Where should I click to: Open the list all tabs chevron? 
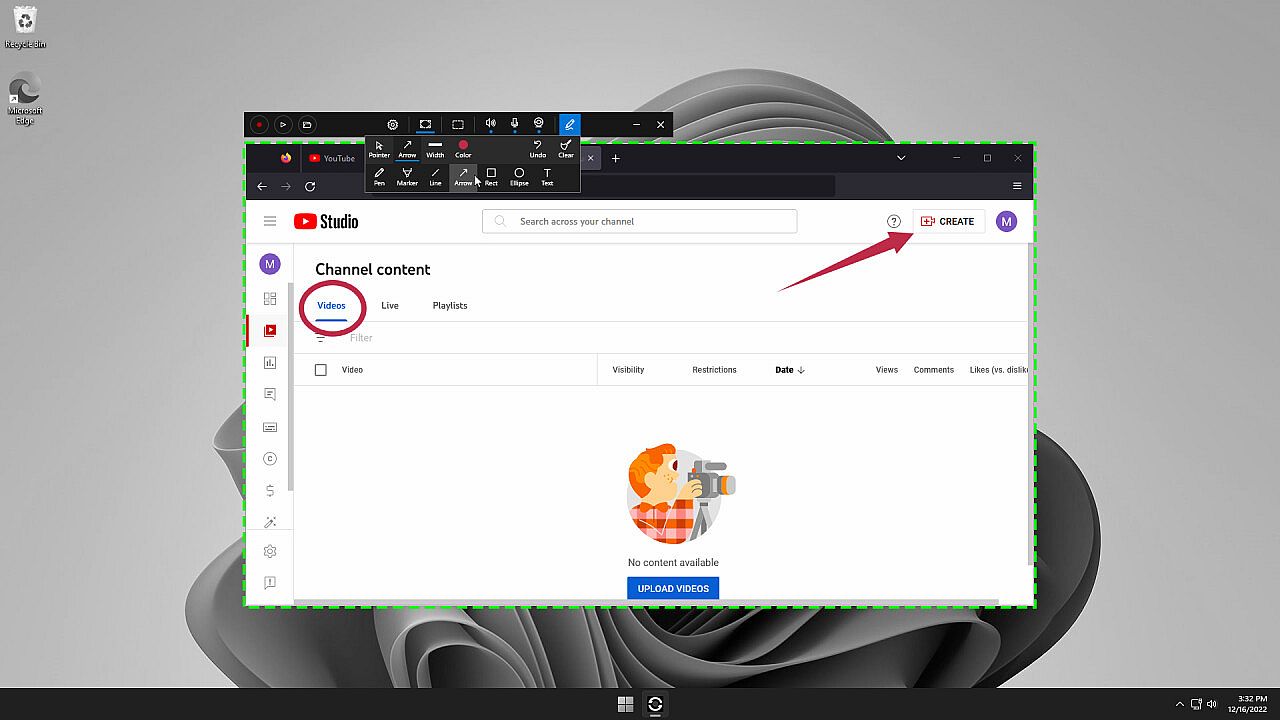901,158
